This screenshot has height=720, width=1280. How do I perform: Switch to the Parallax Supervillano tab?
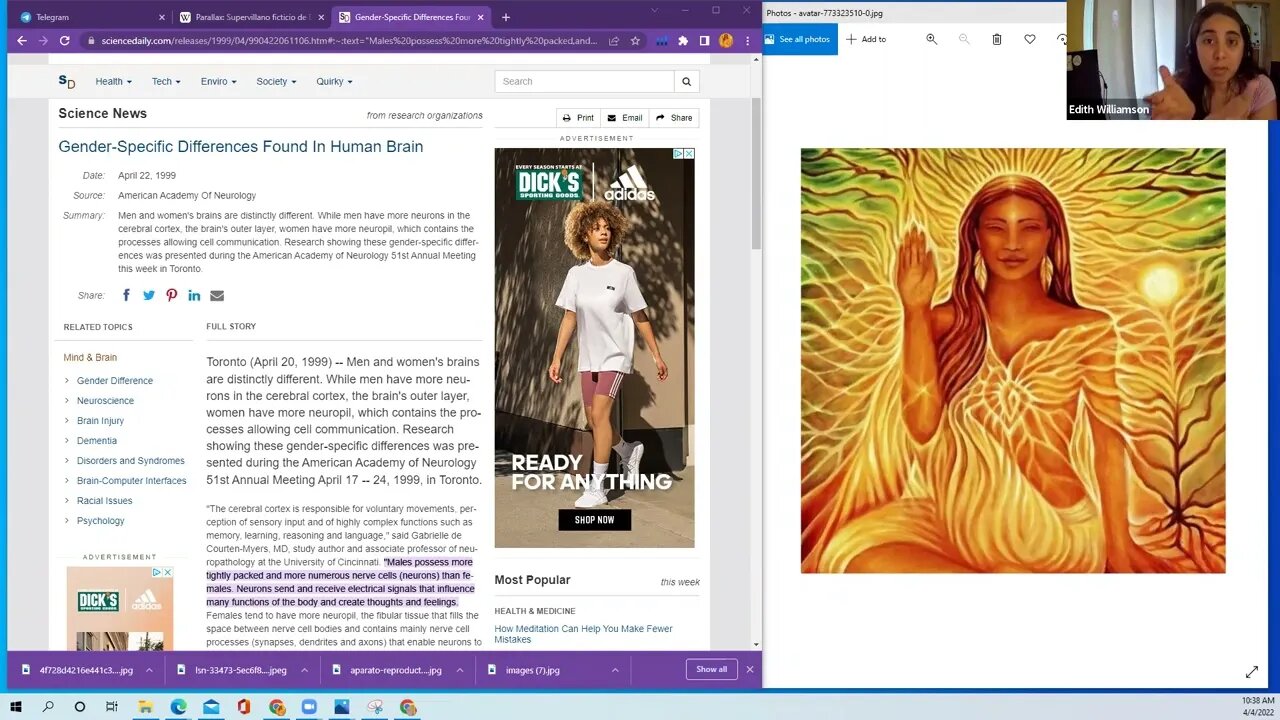tap(250, 17)
